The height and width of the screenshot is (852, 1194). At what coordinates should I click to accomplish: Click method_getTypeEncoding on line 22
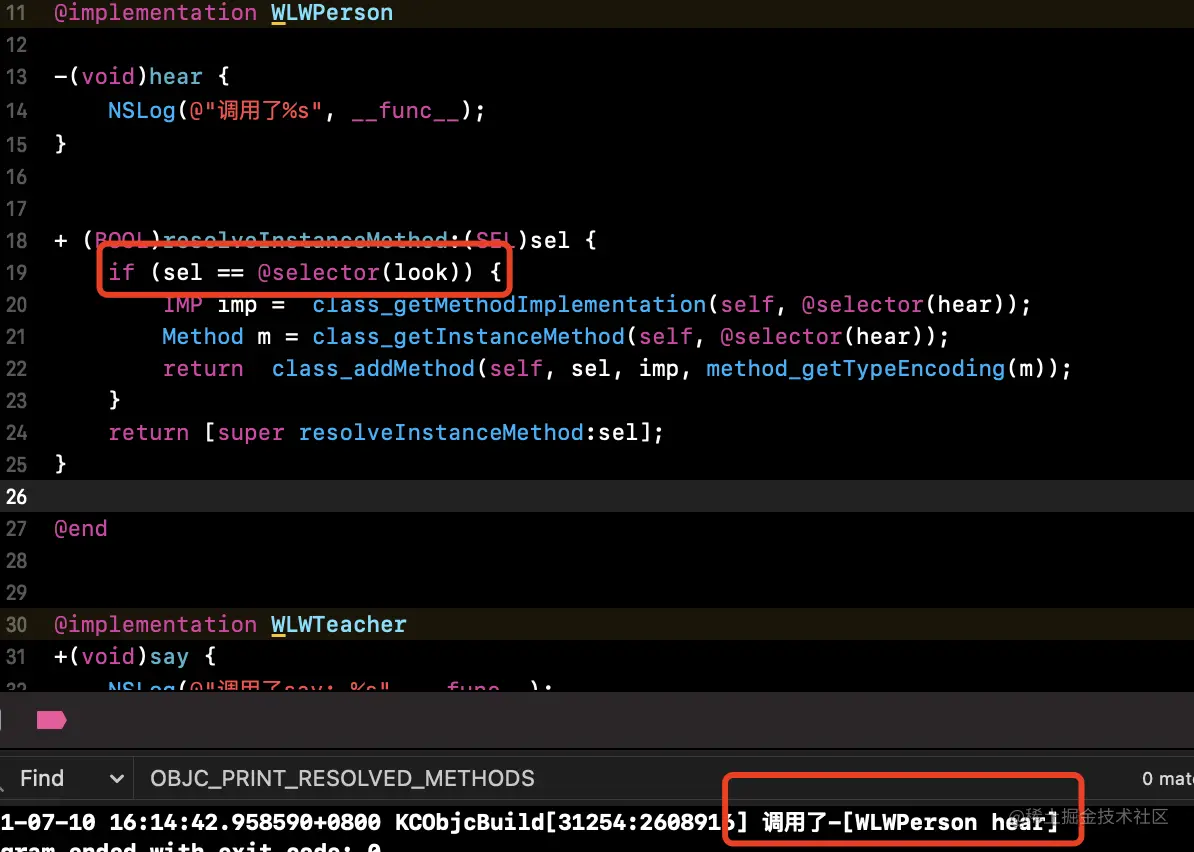tap(855, 369)
